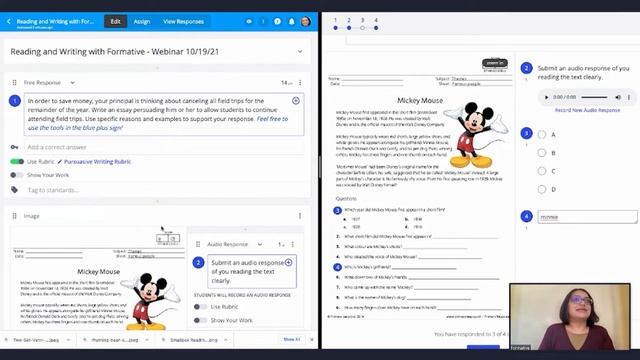Switch to the Edit tab
Screen dimensions: 640x360
pos(116,21)
